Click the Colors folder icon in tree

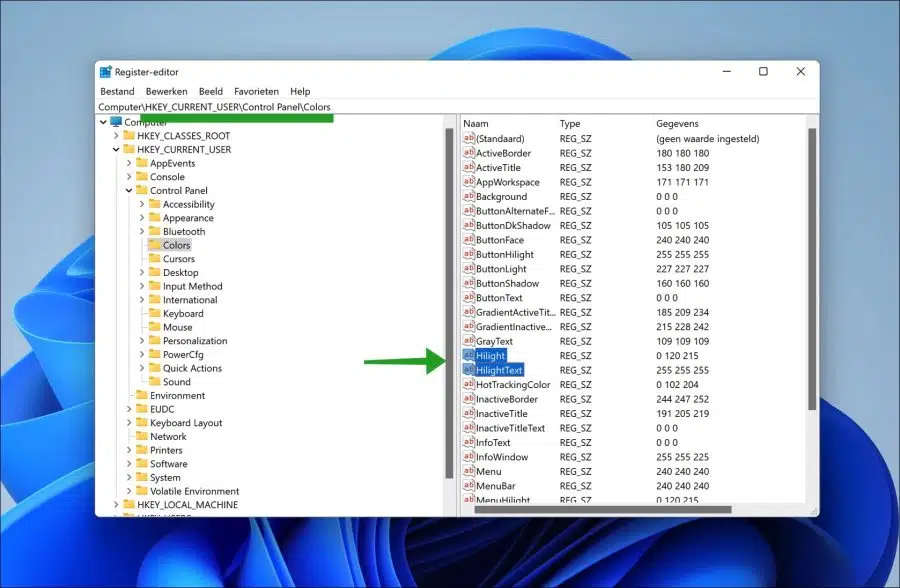[x=154, y=245]
